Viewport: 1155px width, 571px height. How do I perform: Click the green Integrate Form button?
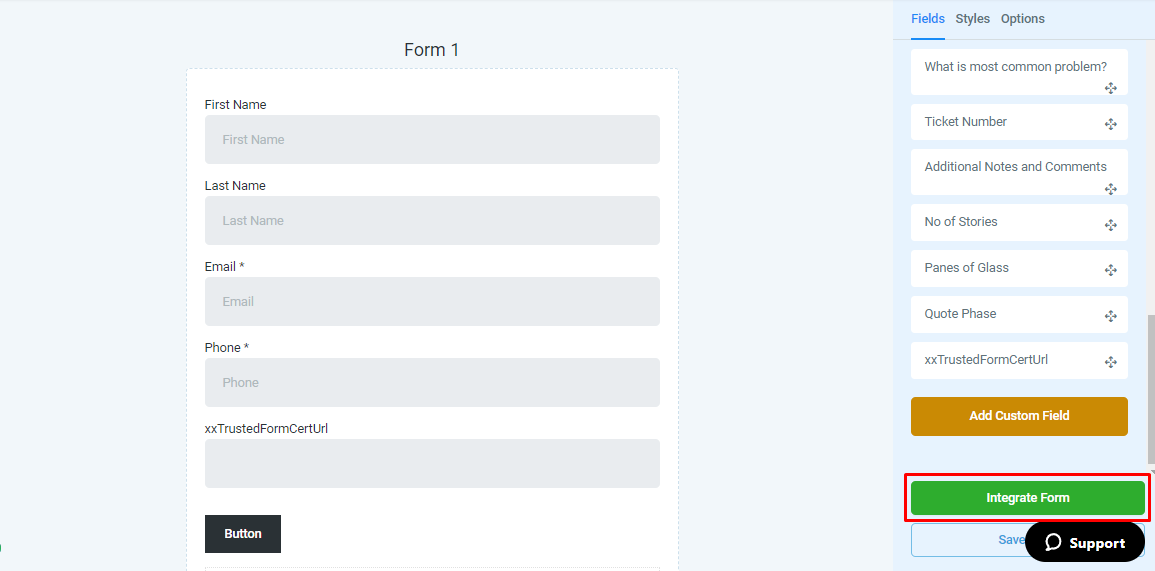coord(1028,498)
